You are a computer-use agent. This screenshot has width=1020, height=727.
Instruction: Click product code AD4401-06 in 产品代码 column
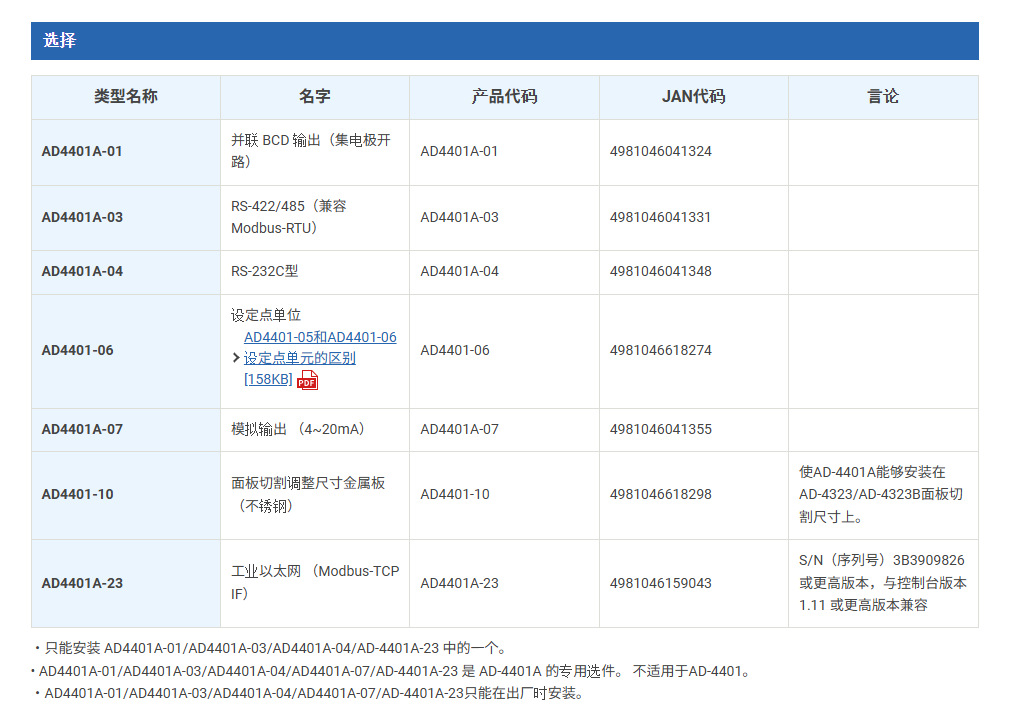[455, 350]
